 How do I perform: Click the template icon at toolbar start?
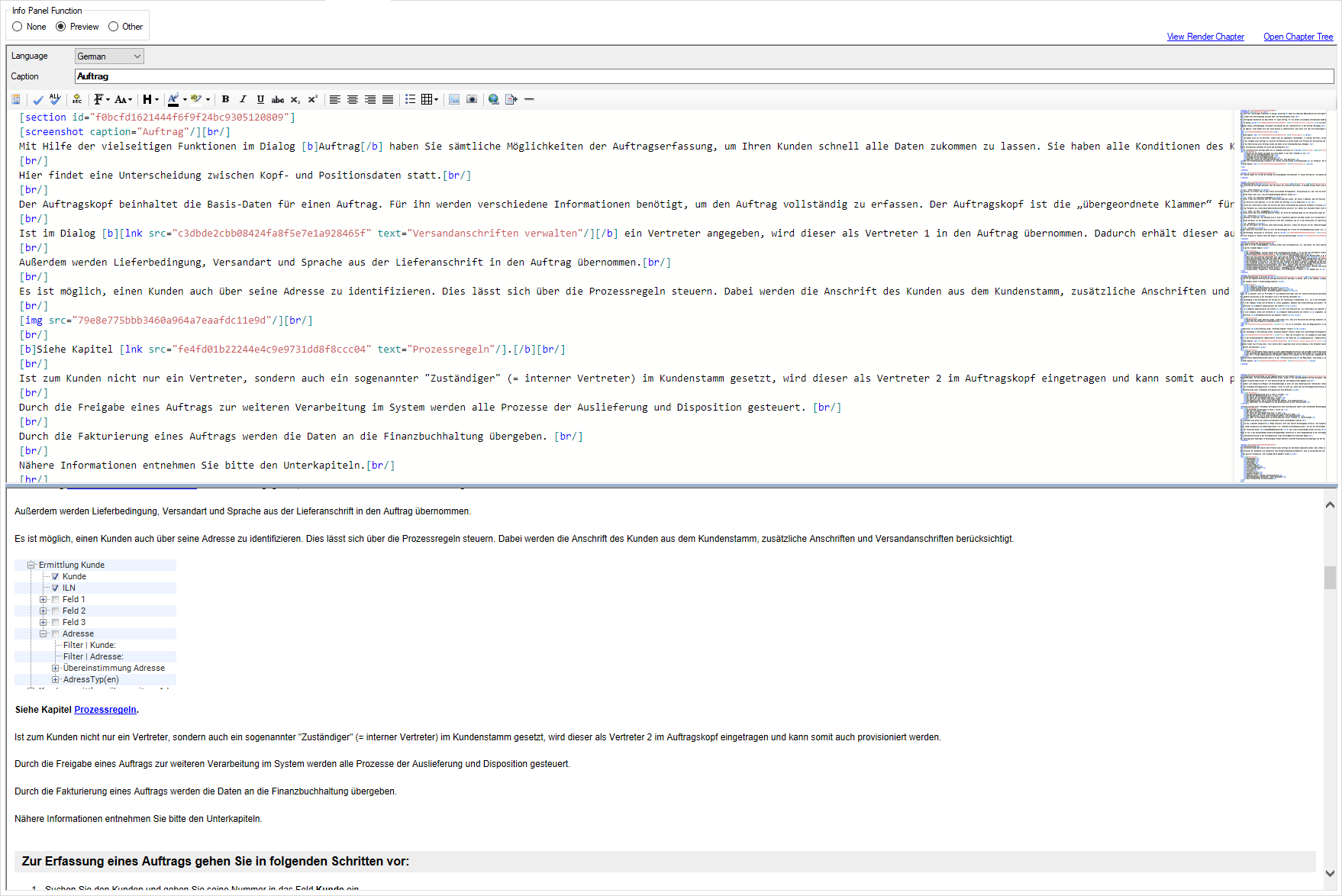click(x=16, y=99)
